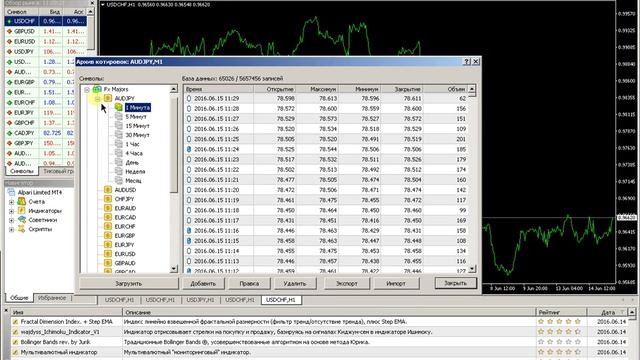Click the GBPAUD symbol icon in tree
This screenshot has width=640, height=360.
pyautogui.click(x=108, y=263)
